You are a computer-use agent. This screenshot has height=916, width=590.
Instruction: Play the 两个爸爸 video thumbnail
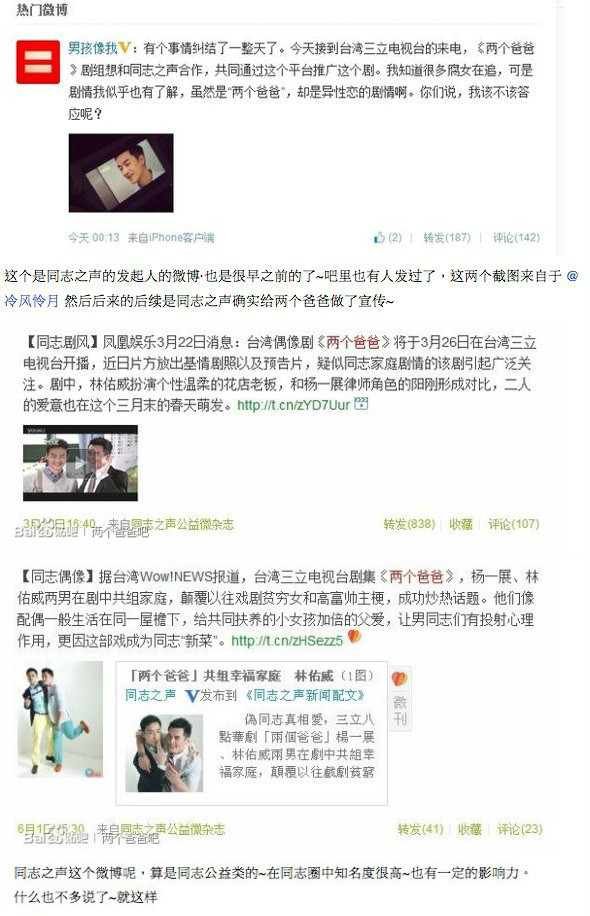80,463
